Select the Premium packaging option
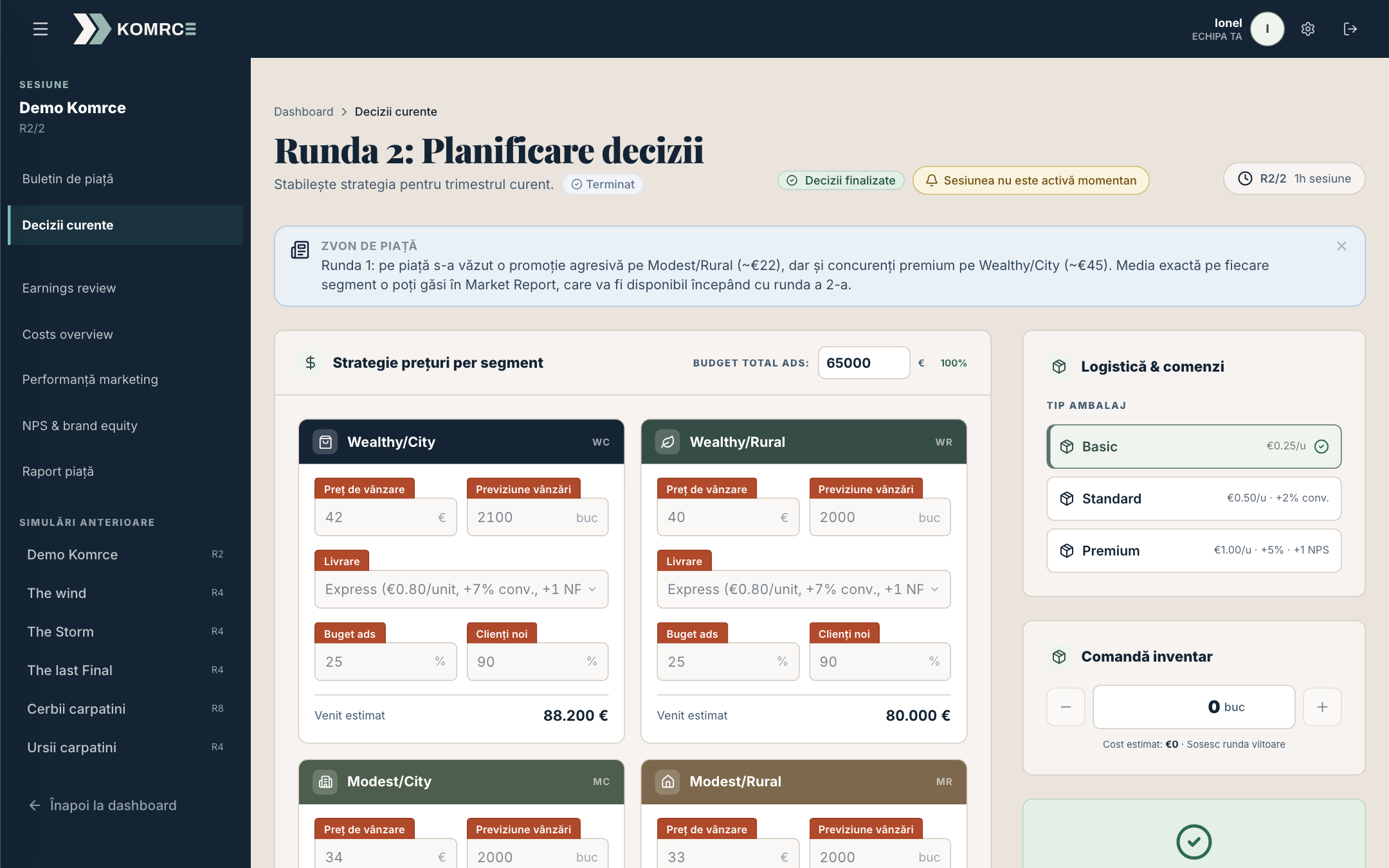Screen dimensions: 1389x868 coord(1194,550)
